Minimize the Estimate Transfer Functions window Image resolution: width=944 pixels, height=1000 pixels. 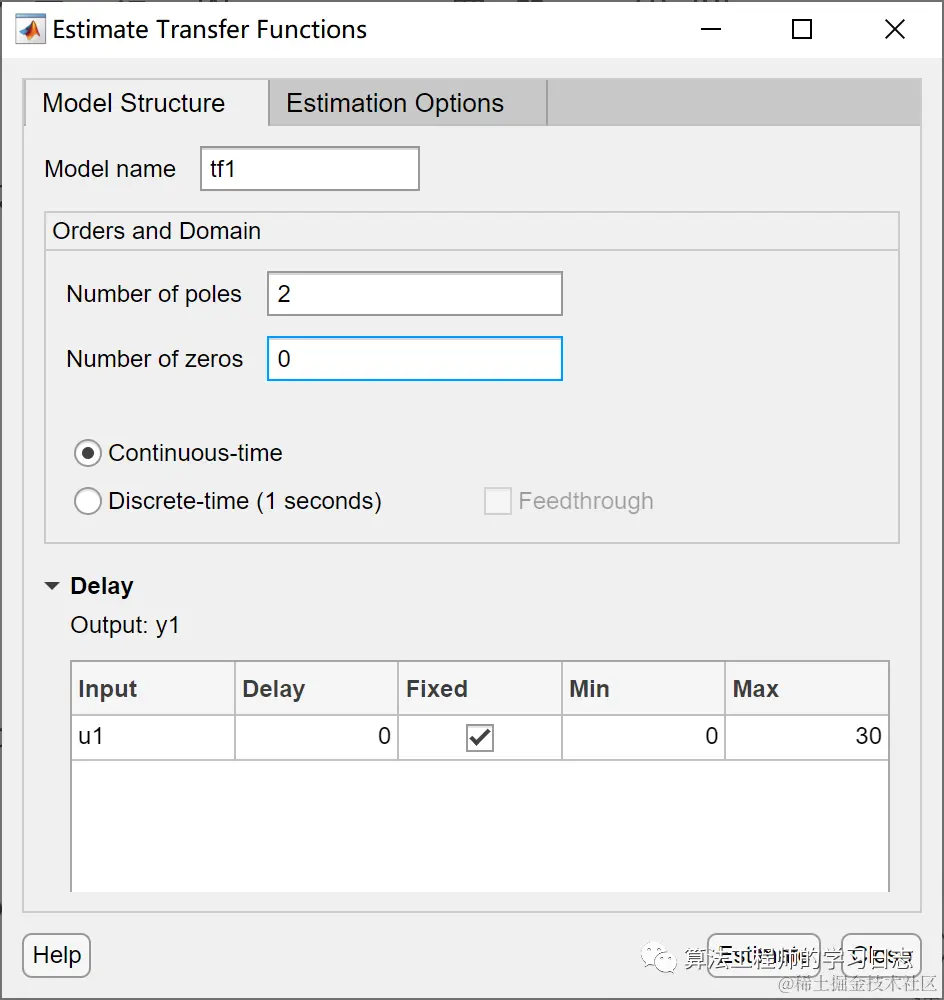tap(711, 29)
